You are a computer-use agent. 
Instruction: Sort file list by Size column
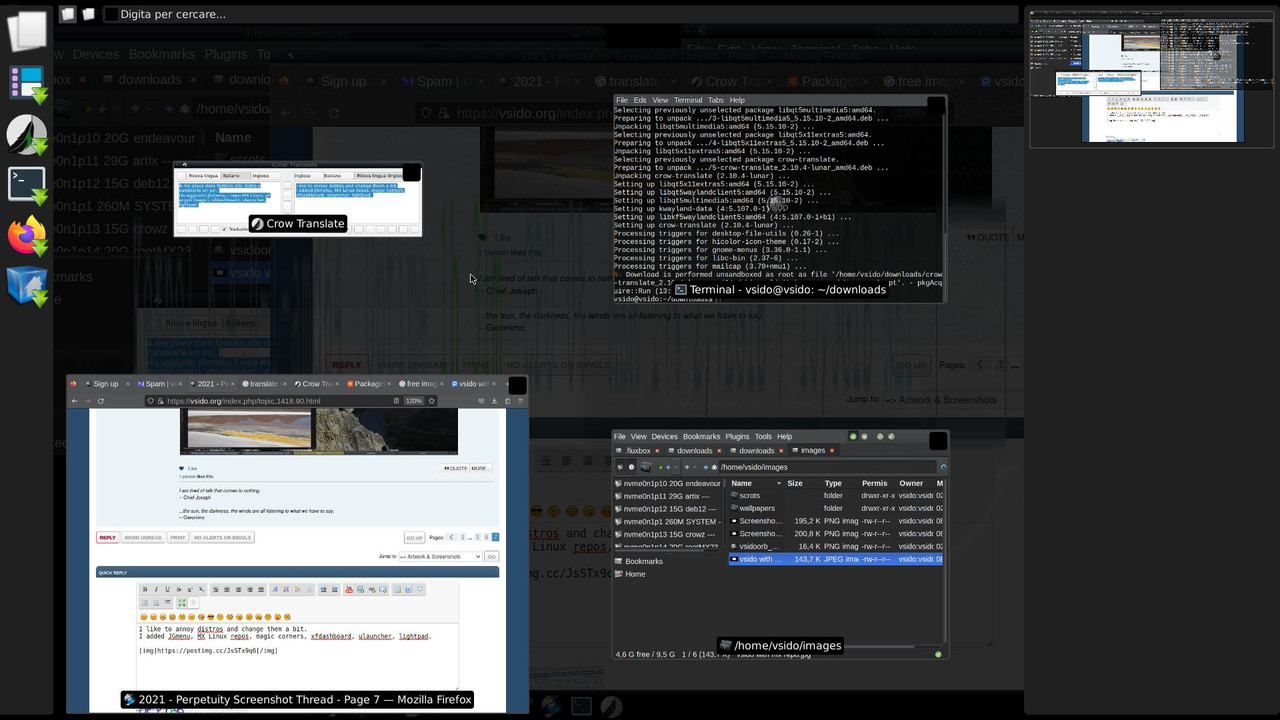794,483
